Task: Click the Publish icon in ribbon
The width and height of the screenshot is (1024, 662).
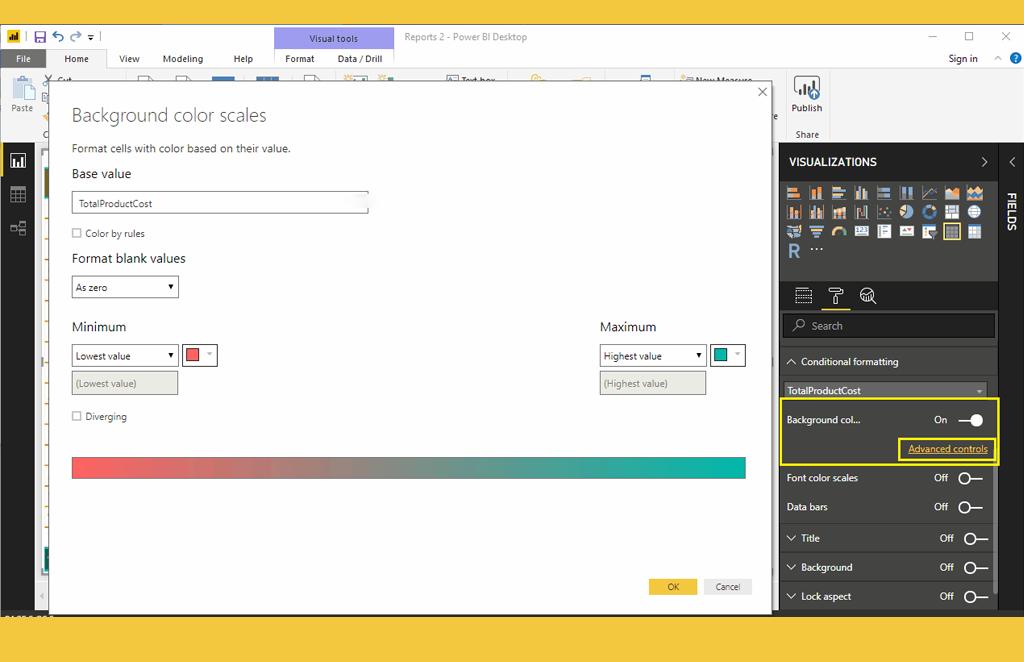Action: [x=806, y=95]
